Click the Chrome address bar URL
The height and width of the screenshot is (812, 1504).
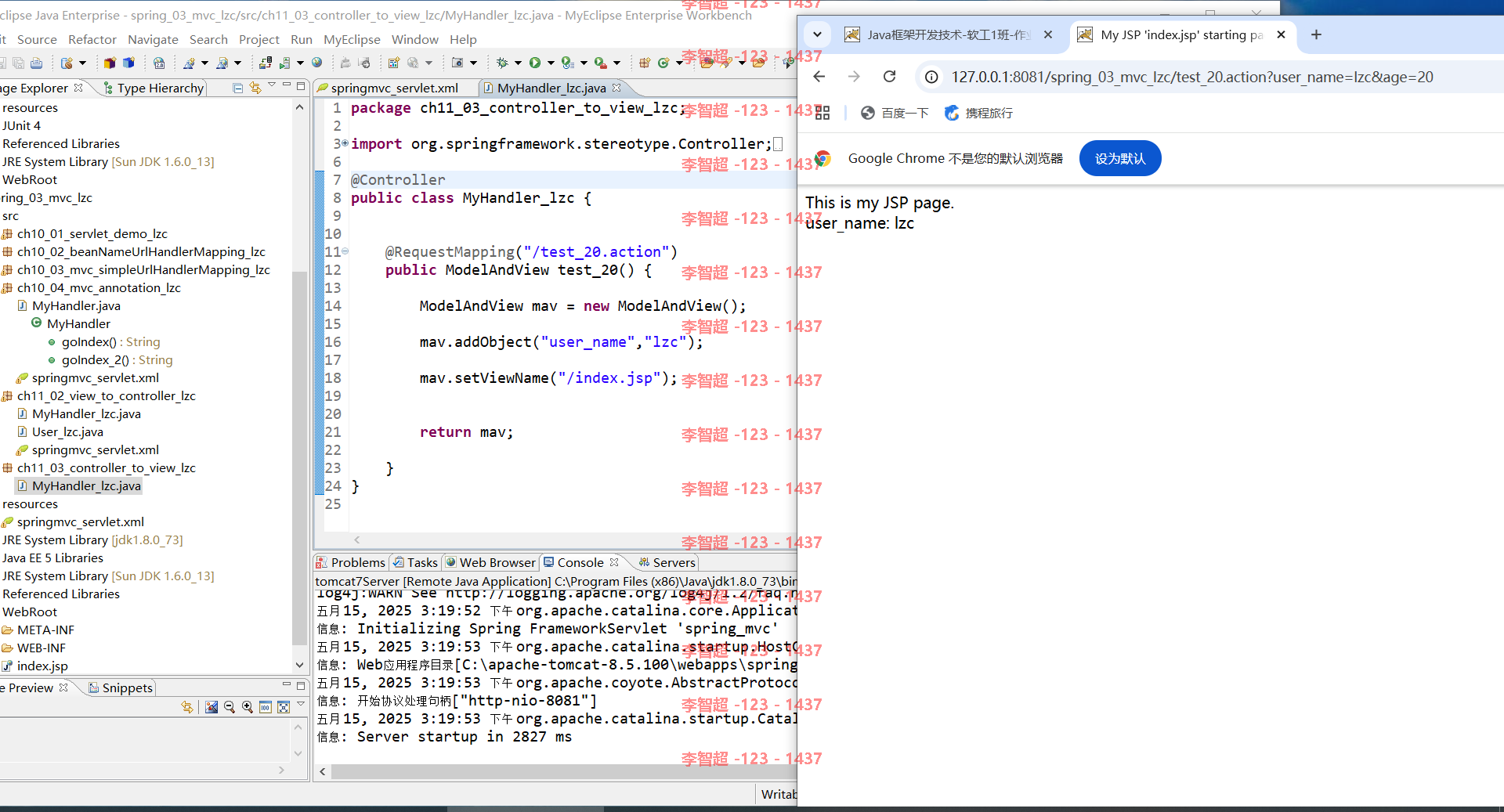(x=1192, y=77)
